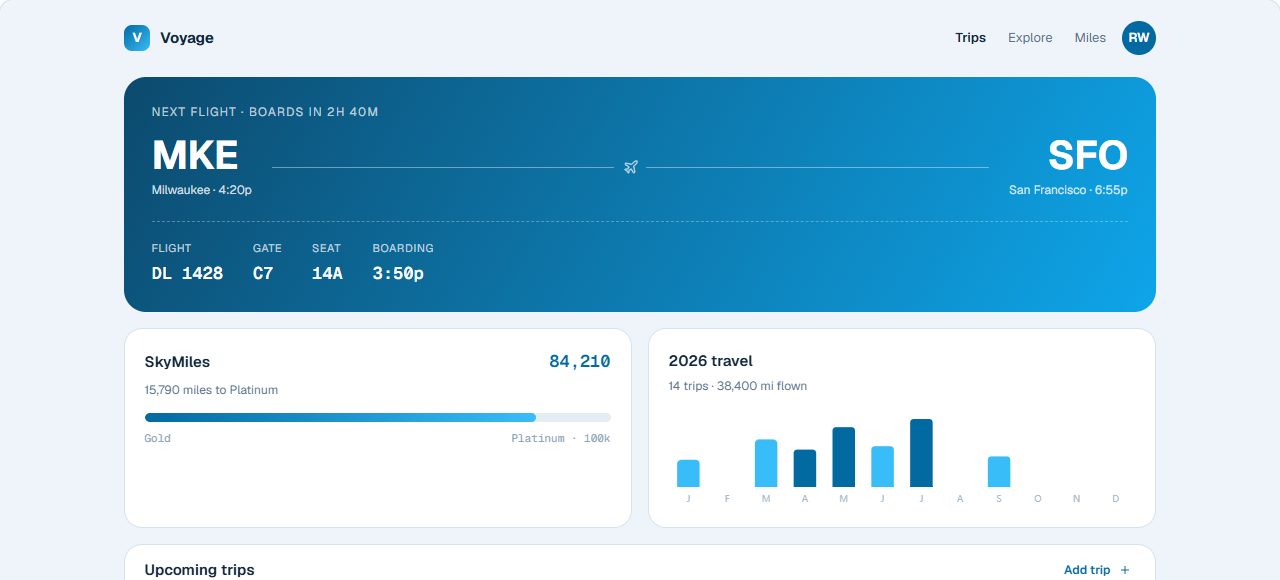Select the July bar in travel chart
Viewport: 1280px width, 580px height.
pyautogui.click(x=921, y=453)
